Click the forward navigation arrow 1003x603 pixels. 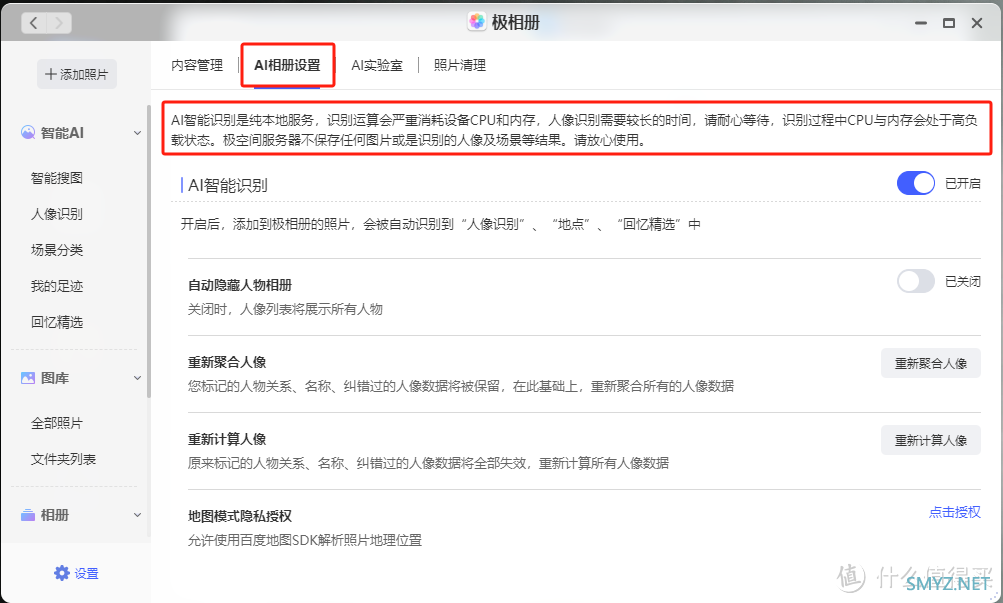click(59, 23)
